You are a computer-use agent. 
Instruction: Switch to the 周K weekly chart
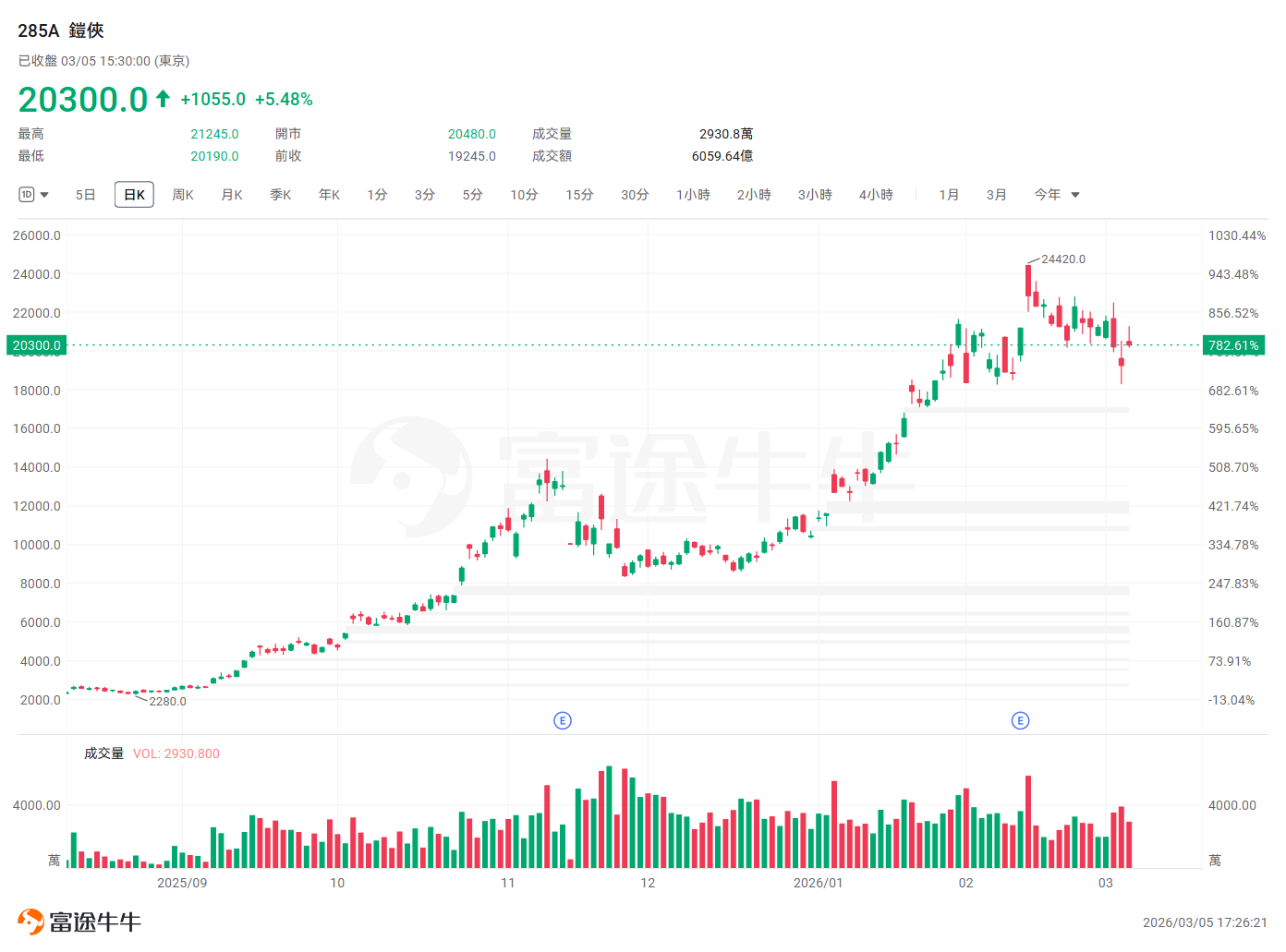(183, 195)
